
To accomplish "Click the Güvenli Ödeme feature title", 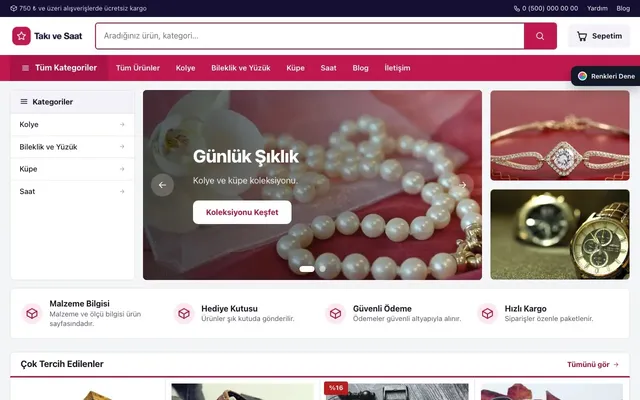I will coord(382,309).
